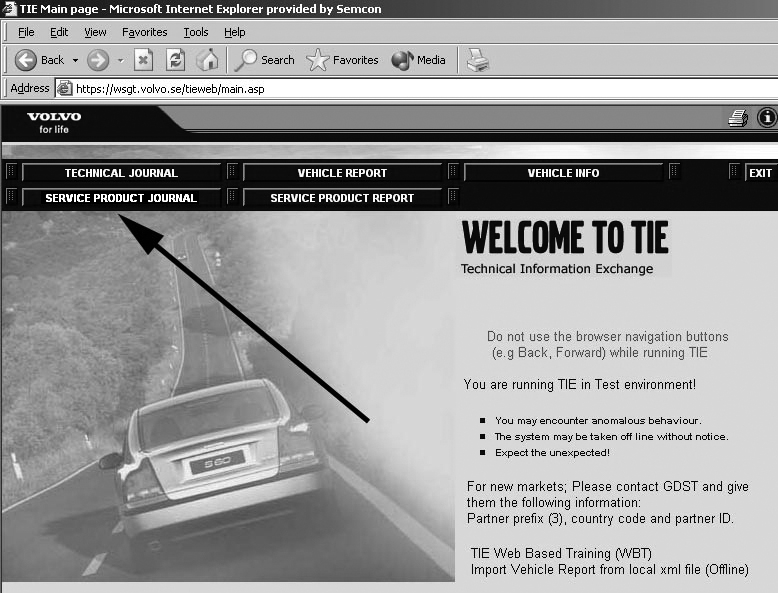778x593 pixels.
Task: Expand the Back history dropdown arrow
Action: point(75,61)
